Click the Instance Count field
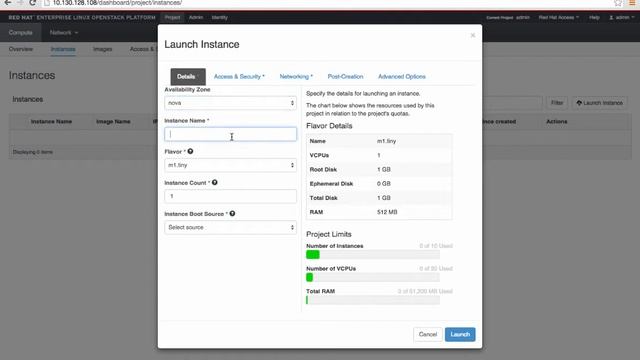Screen dimensions: 640x360 coord(231,196)
